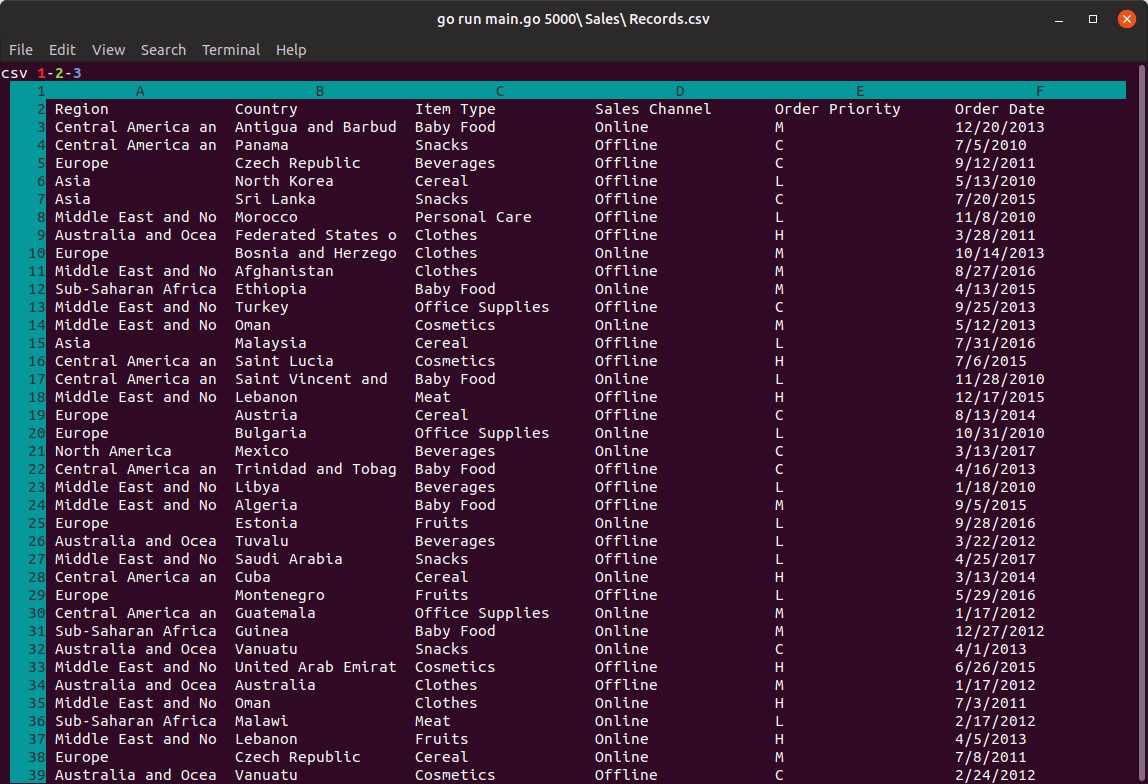This screenshot has height=784, width=1148.
Task: Select the 'Saudi Arabia' cell
Action: (288, 559)
